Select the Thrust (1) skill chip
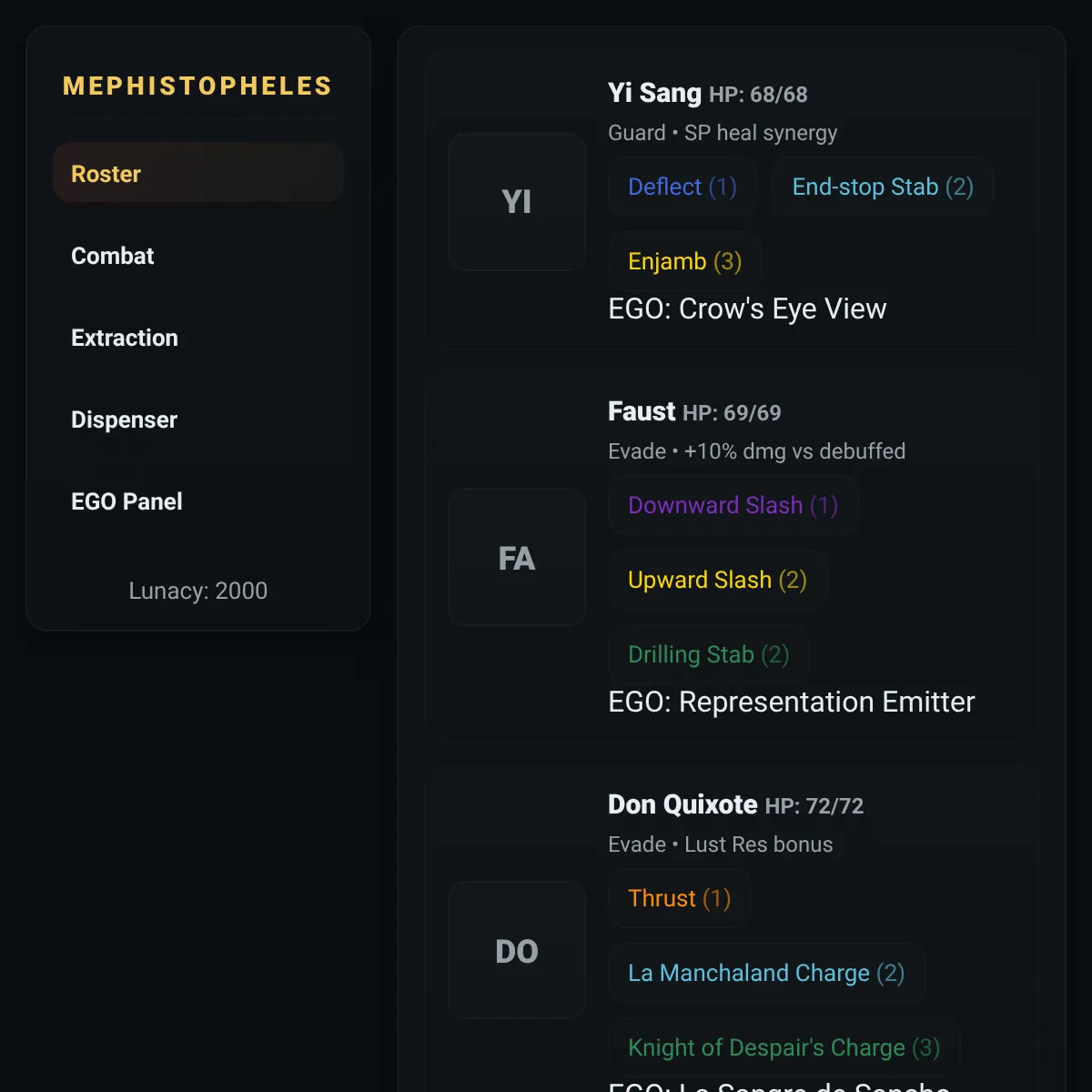The width and height of the screenshot is (1092, 1092). click(680, 898)
